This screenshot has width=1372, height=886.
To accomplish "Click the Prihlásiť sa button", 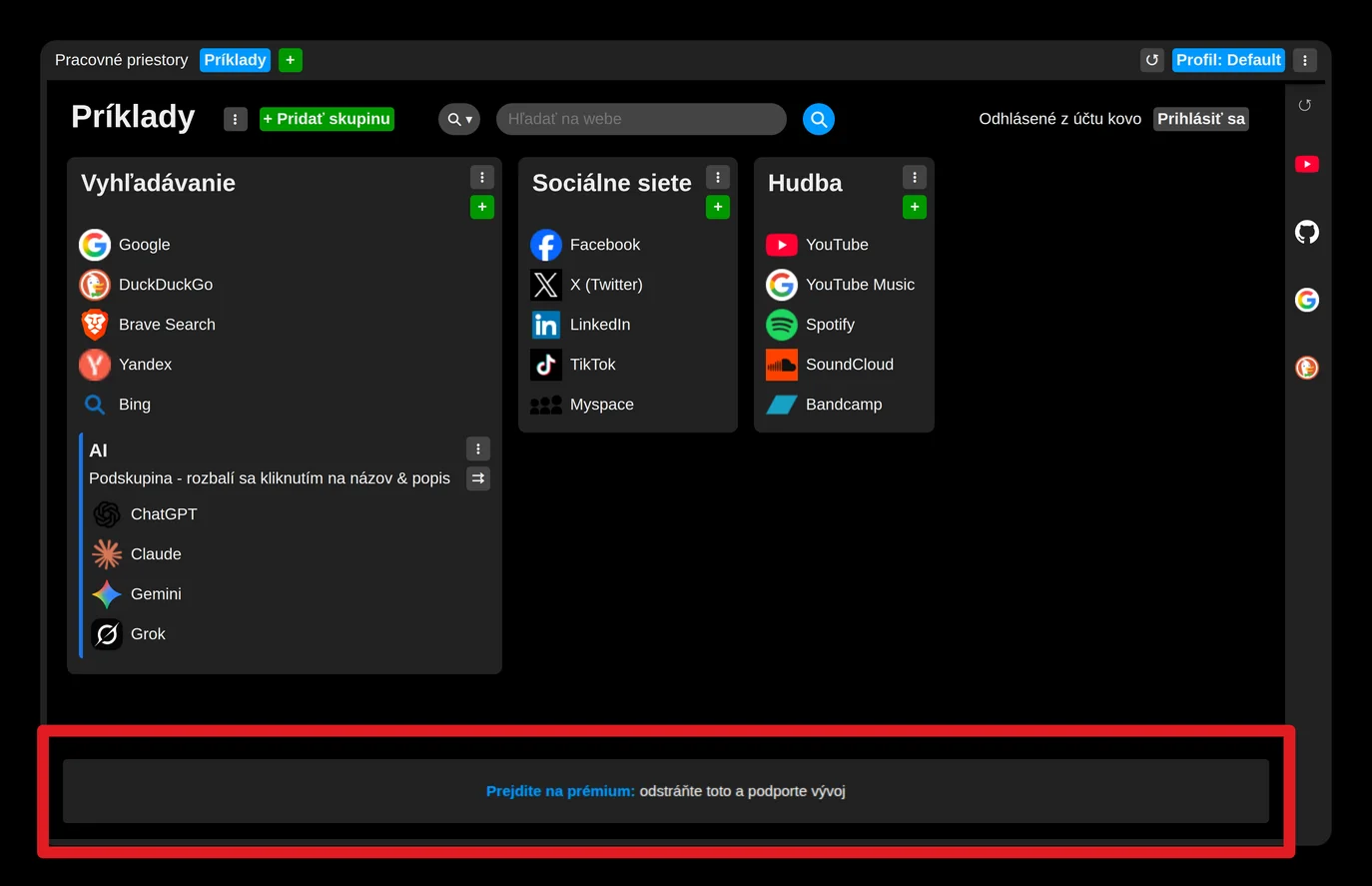I will coord(1201,119).
